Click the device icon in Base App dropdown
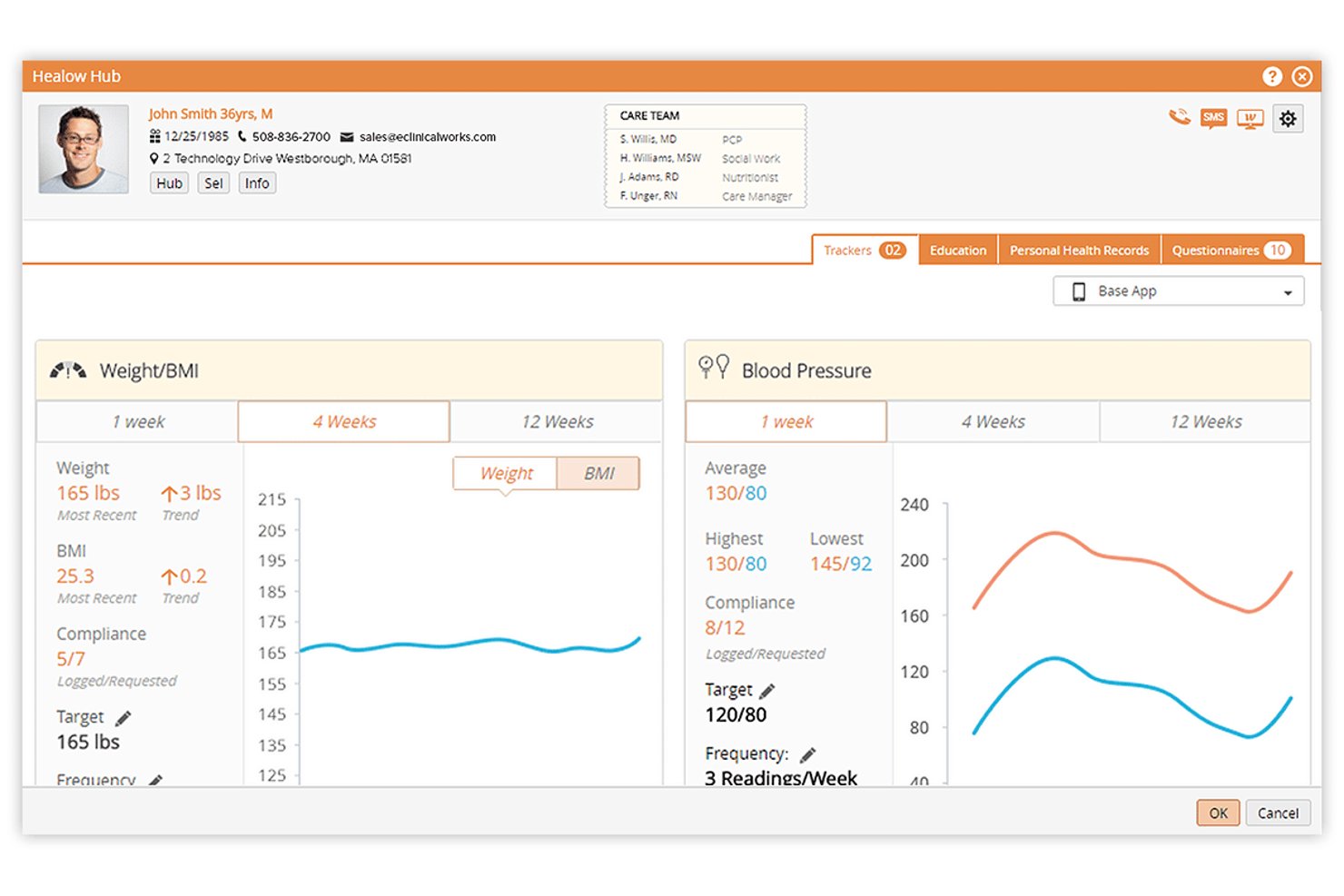This screenshot has height=896, width=1344. 1079,291
